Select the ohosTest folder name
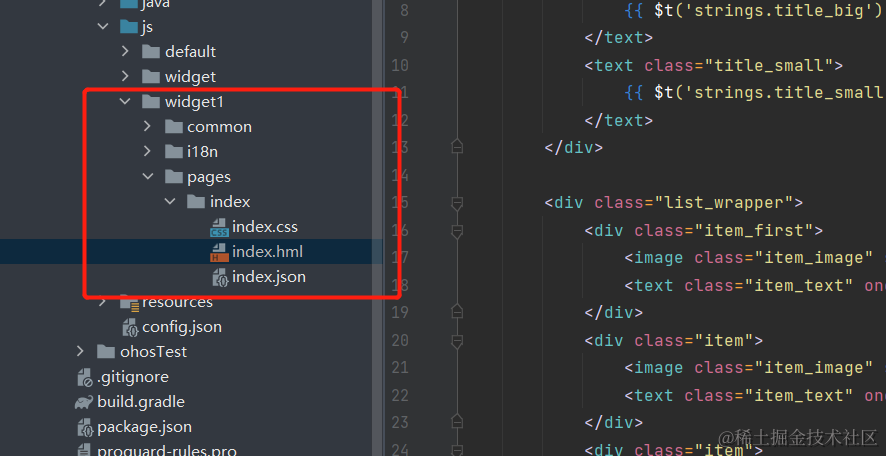Screen dimensions: 886x456 coord(153,351)
